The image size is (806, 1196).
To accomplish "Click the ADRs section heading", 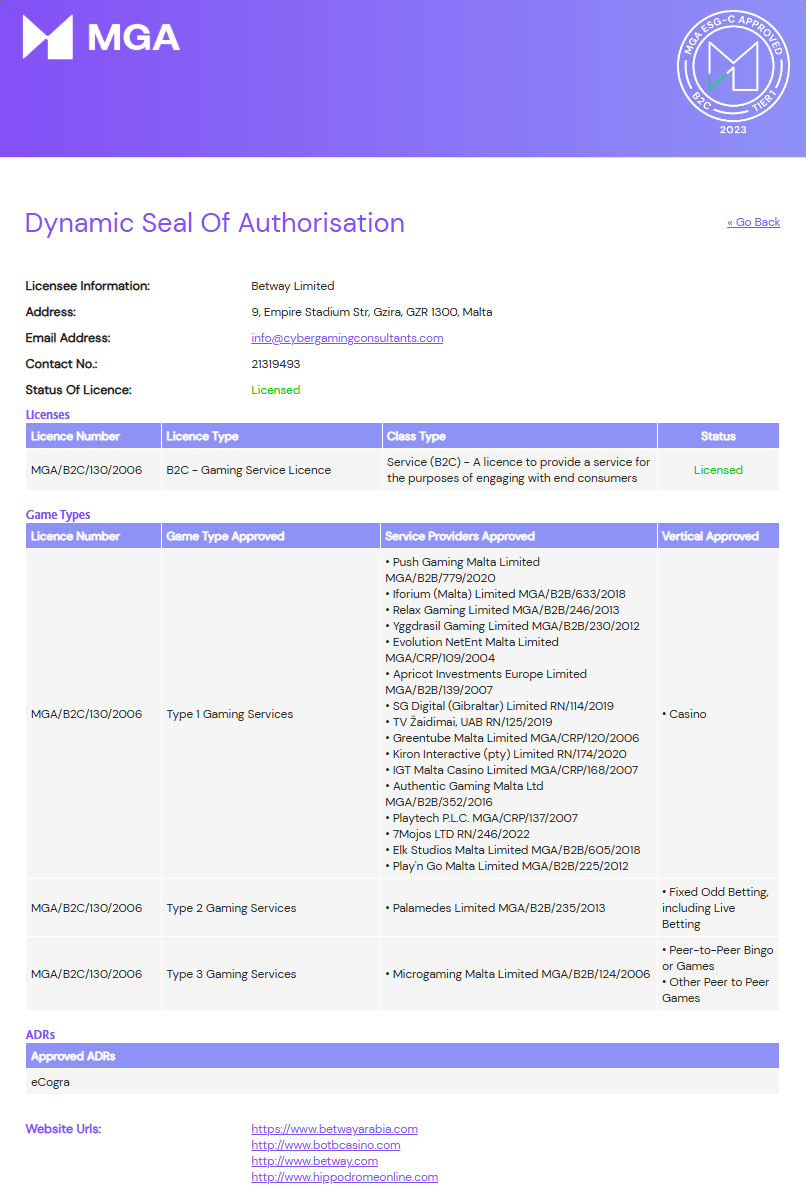I will (40, 1035).
